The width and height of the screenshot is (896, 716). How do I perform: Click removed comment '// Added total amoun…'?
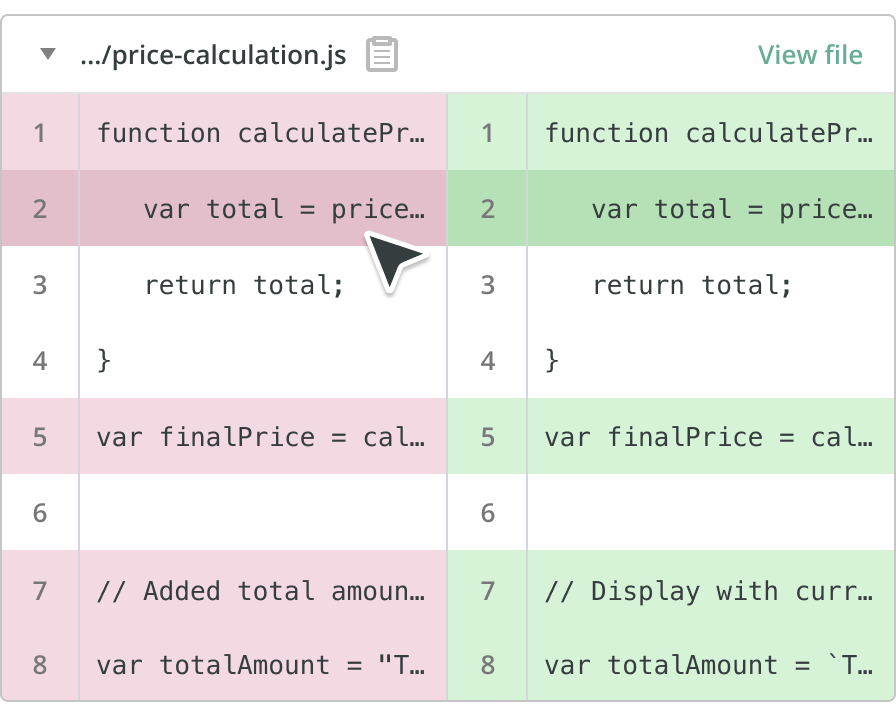260,590
